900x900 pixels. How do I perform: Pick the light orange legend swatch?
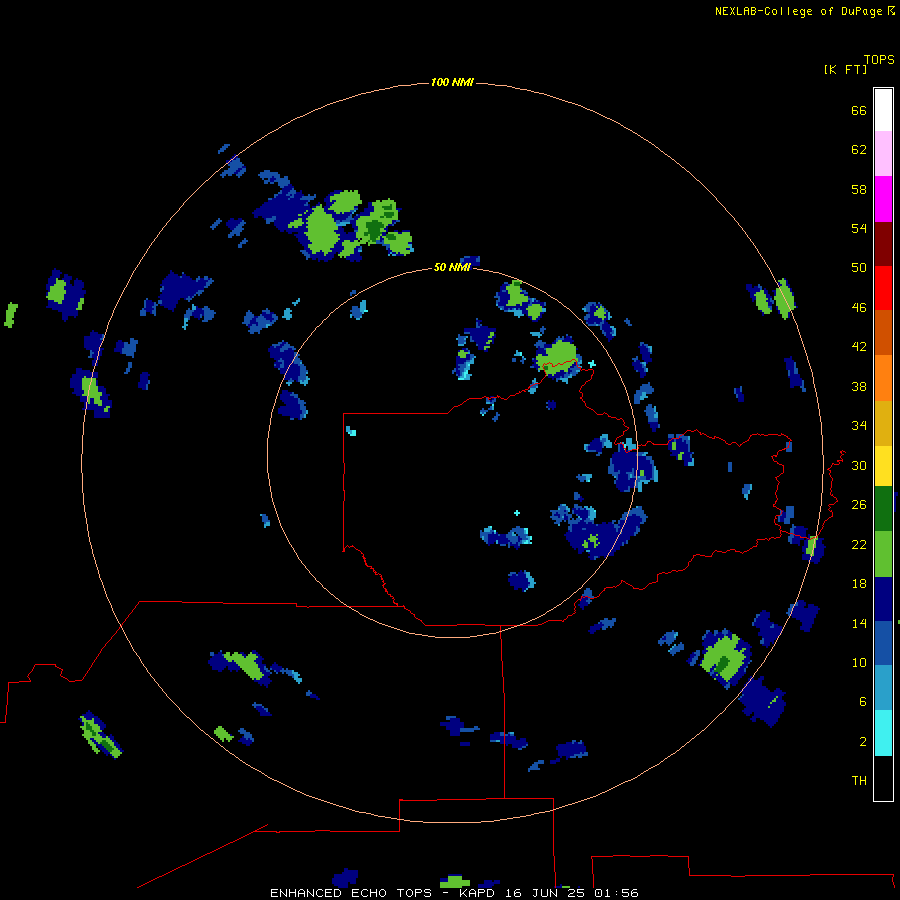coord(883,378)
